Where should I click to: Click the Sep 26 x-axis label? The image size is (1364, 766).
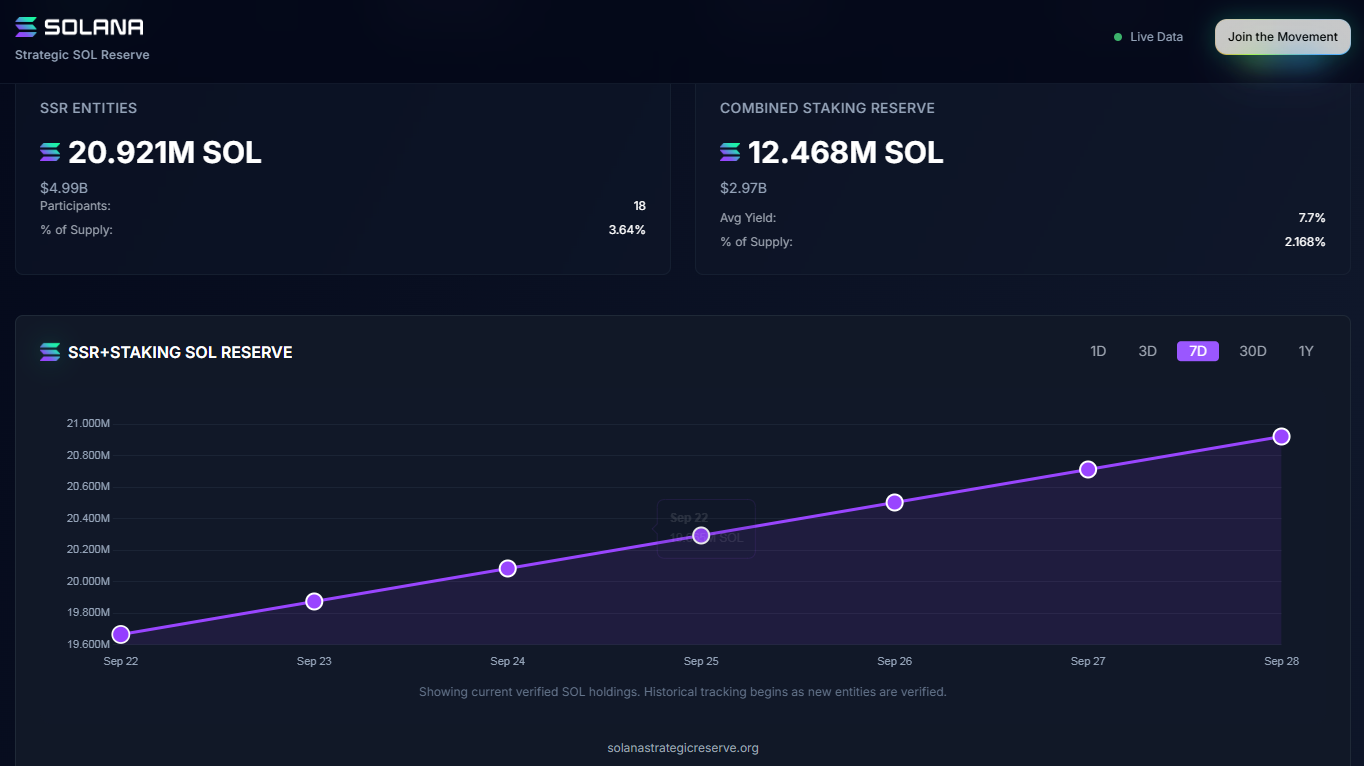coord(895,661)
